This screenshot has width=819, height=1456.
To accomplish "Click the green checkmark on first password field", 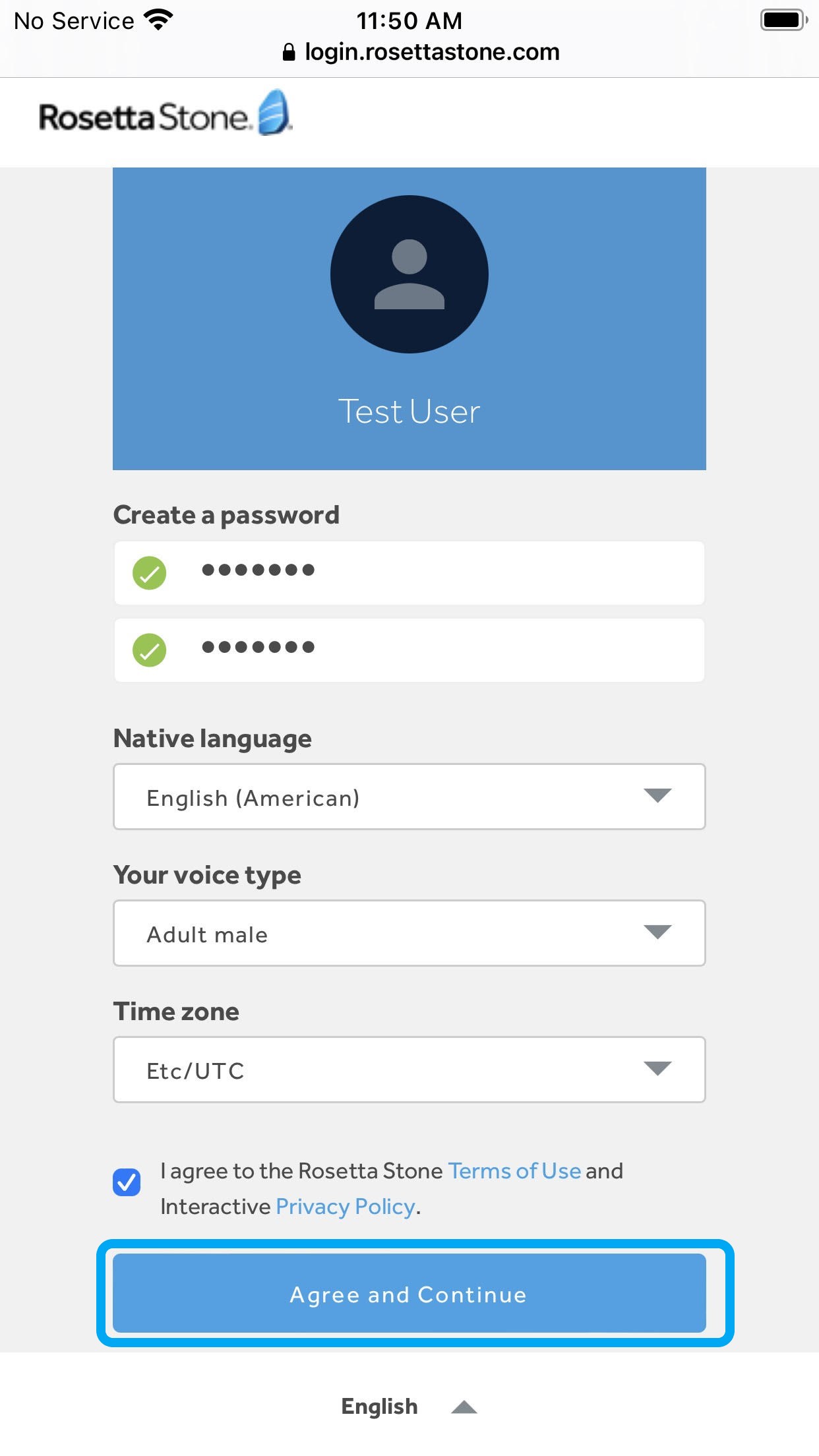I will (x=150, y=572).
